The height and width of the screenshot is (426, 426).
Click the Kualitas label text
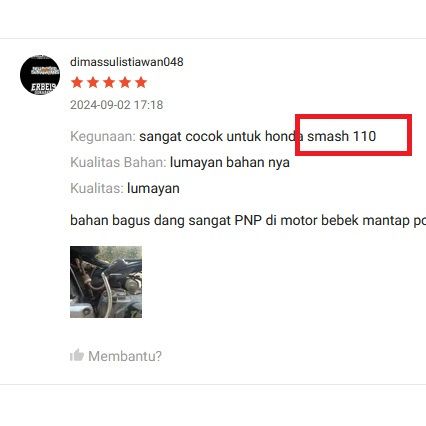(97, 188)
